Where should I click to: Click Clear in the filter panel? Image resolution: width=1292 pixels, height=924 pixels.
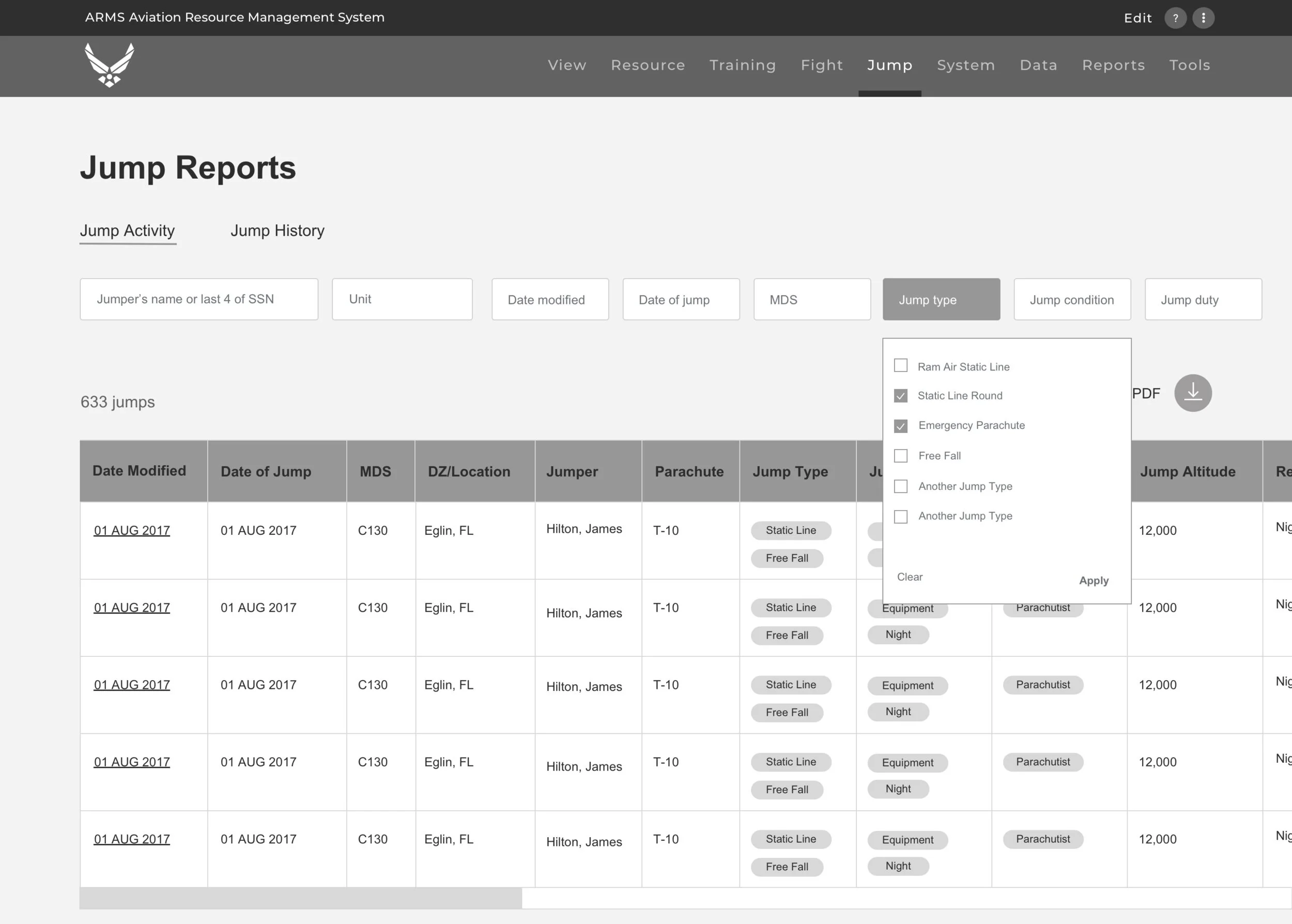tap(909, 577)
